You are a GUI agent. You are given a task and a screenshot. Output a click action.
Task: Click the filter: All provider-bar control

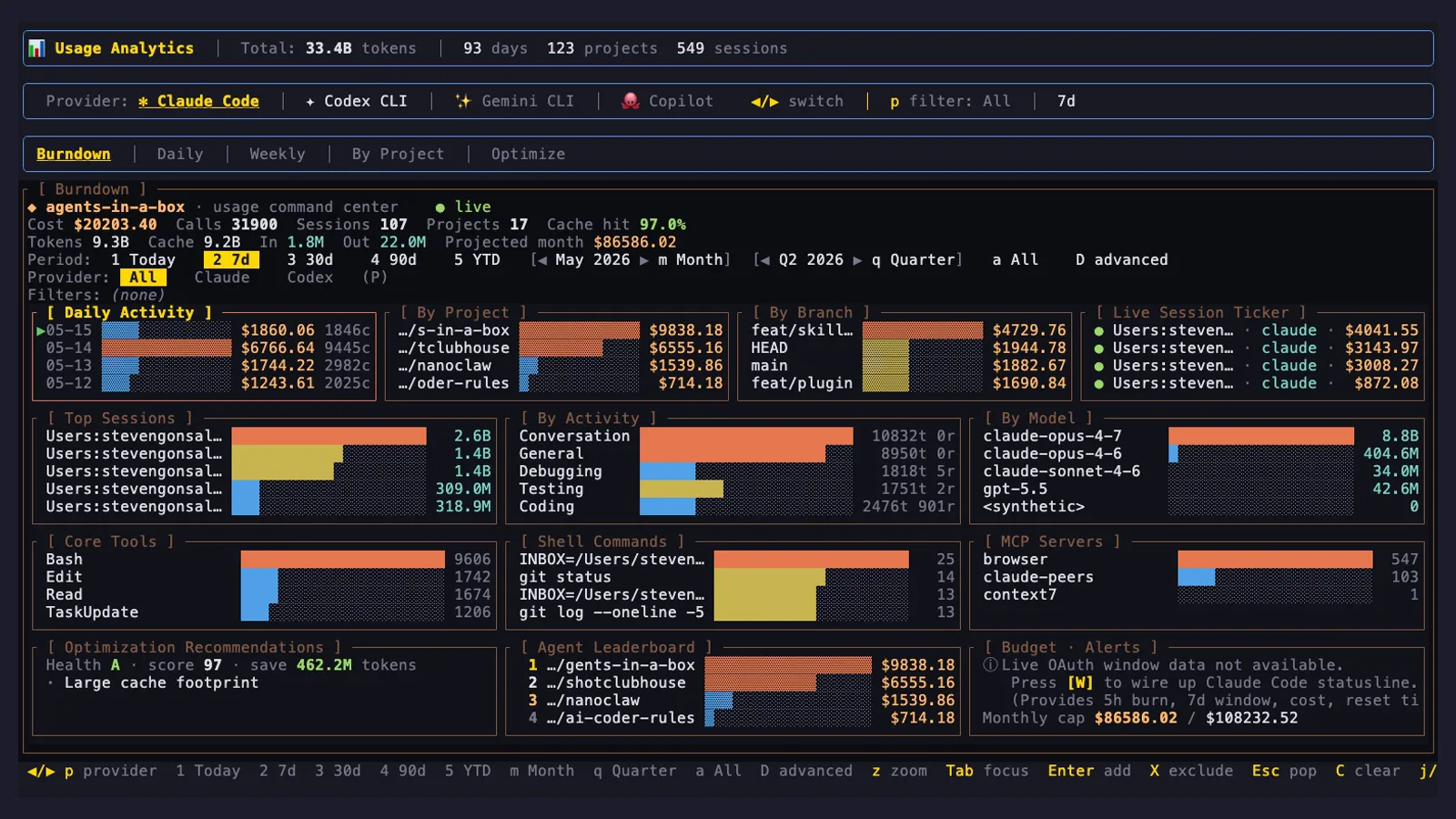point(950,101)
